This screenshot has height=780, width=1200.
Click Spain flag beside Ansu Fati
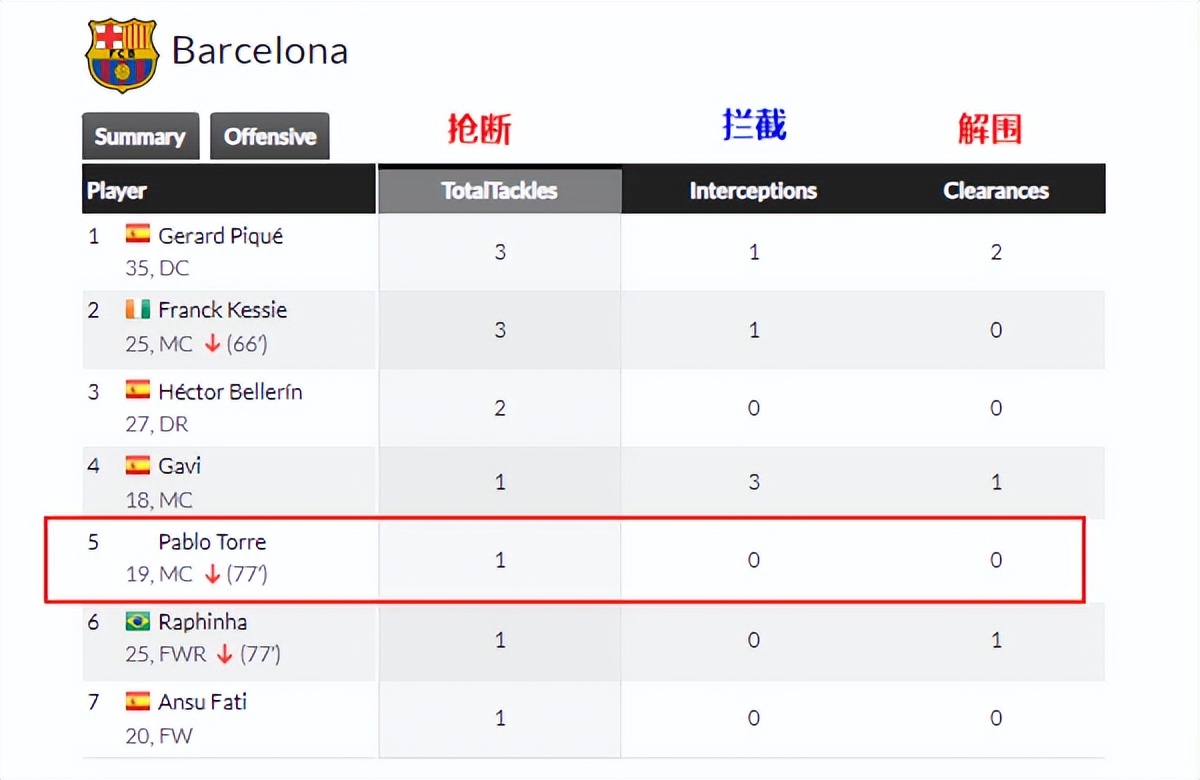[138, 701]
